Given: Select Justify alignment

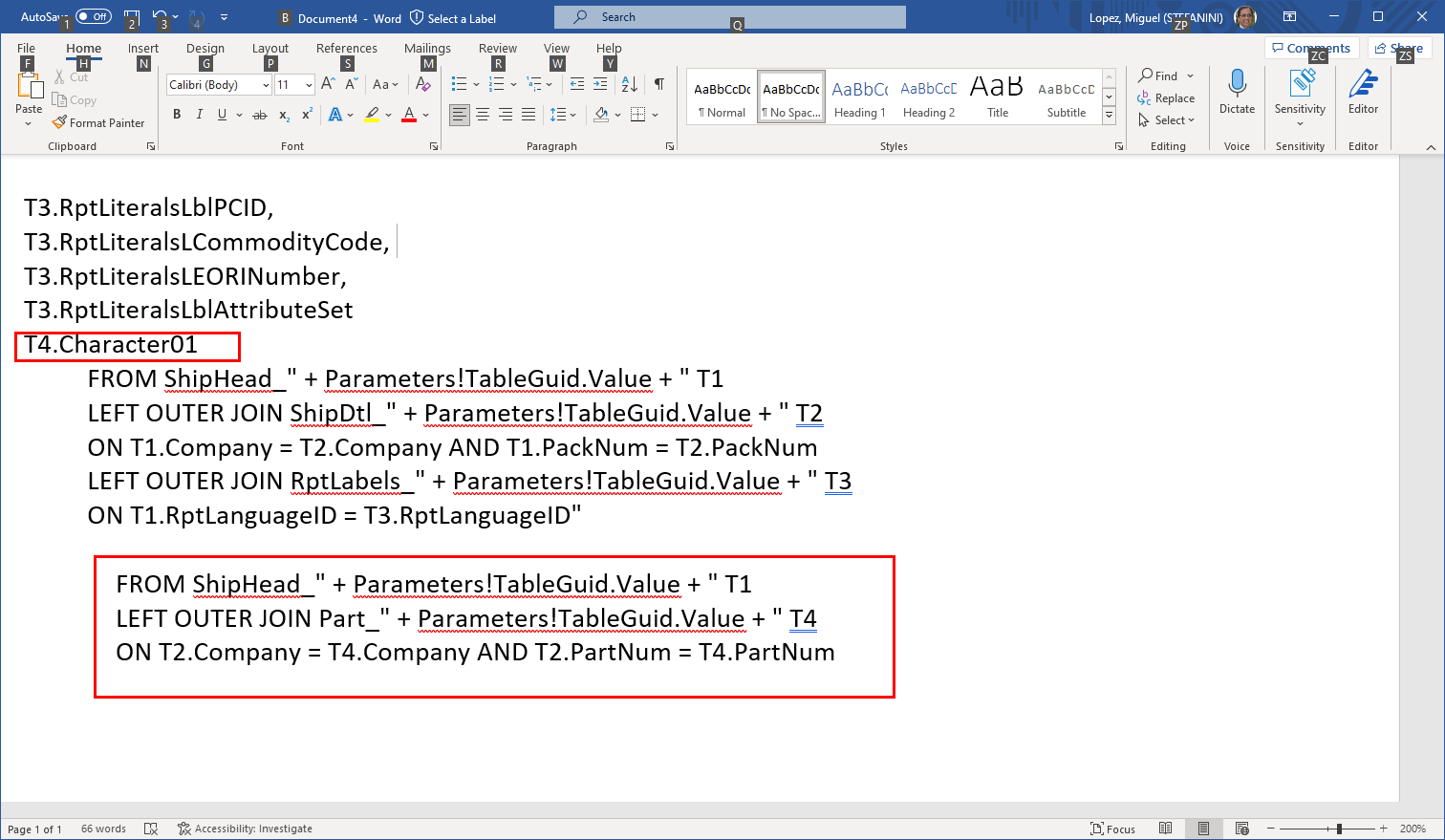Looking at the screenshot, I should click(528, 115).
